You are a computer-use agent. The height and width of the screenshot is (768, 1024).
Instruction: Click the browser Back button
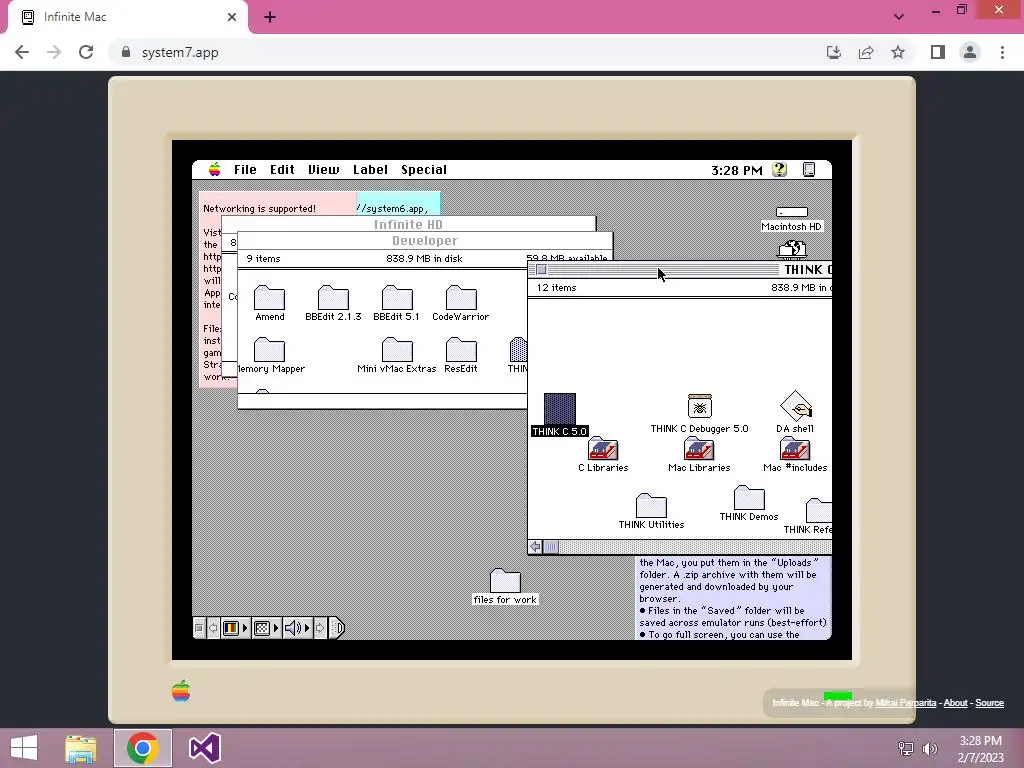[22, 52]
